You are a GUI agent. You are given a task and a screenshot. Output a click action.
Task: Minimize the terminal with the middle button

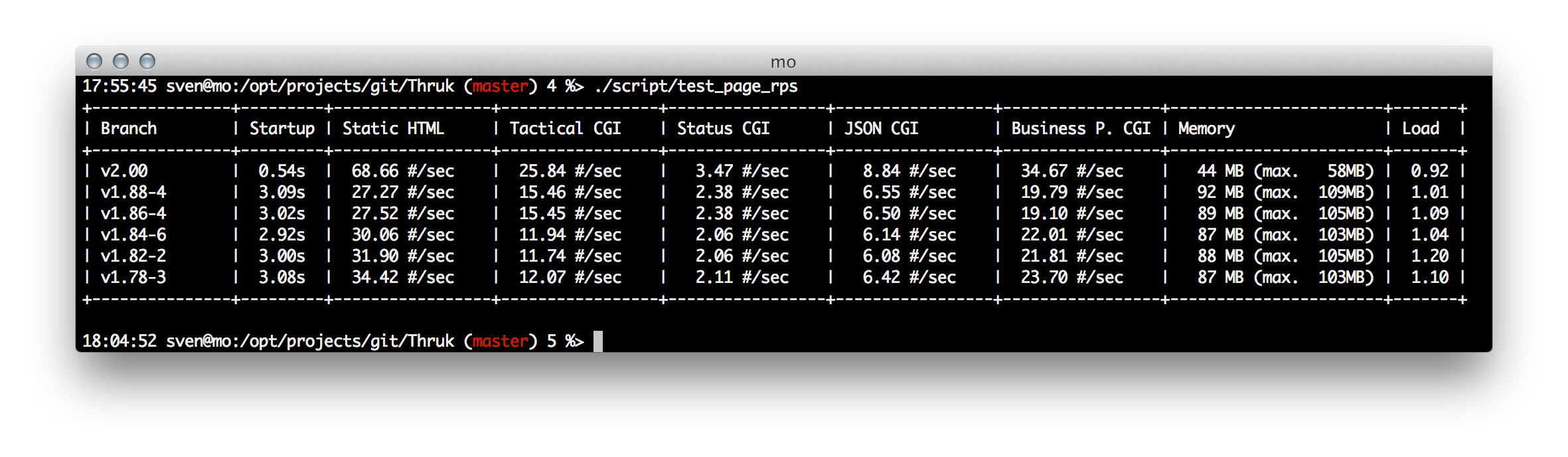[121, 62]
